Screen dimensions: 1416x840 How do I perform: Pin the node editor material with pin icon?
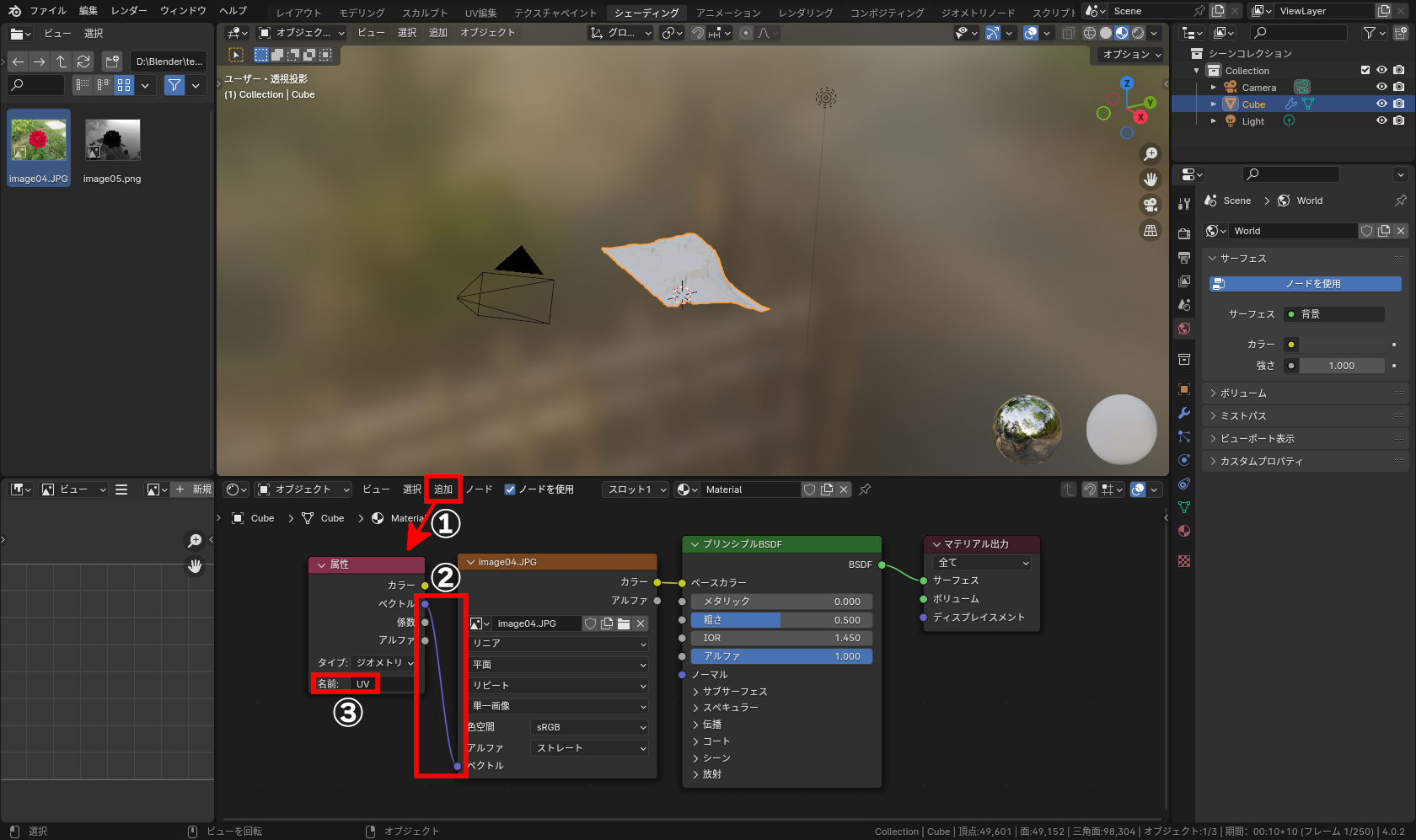click(865, 490)
